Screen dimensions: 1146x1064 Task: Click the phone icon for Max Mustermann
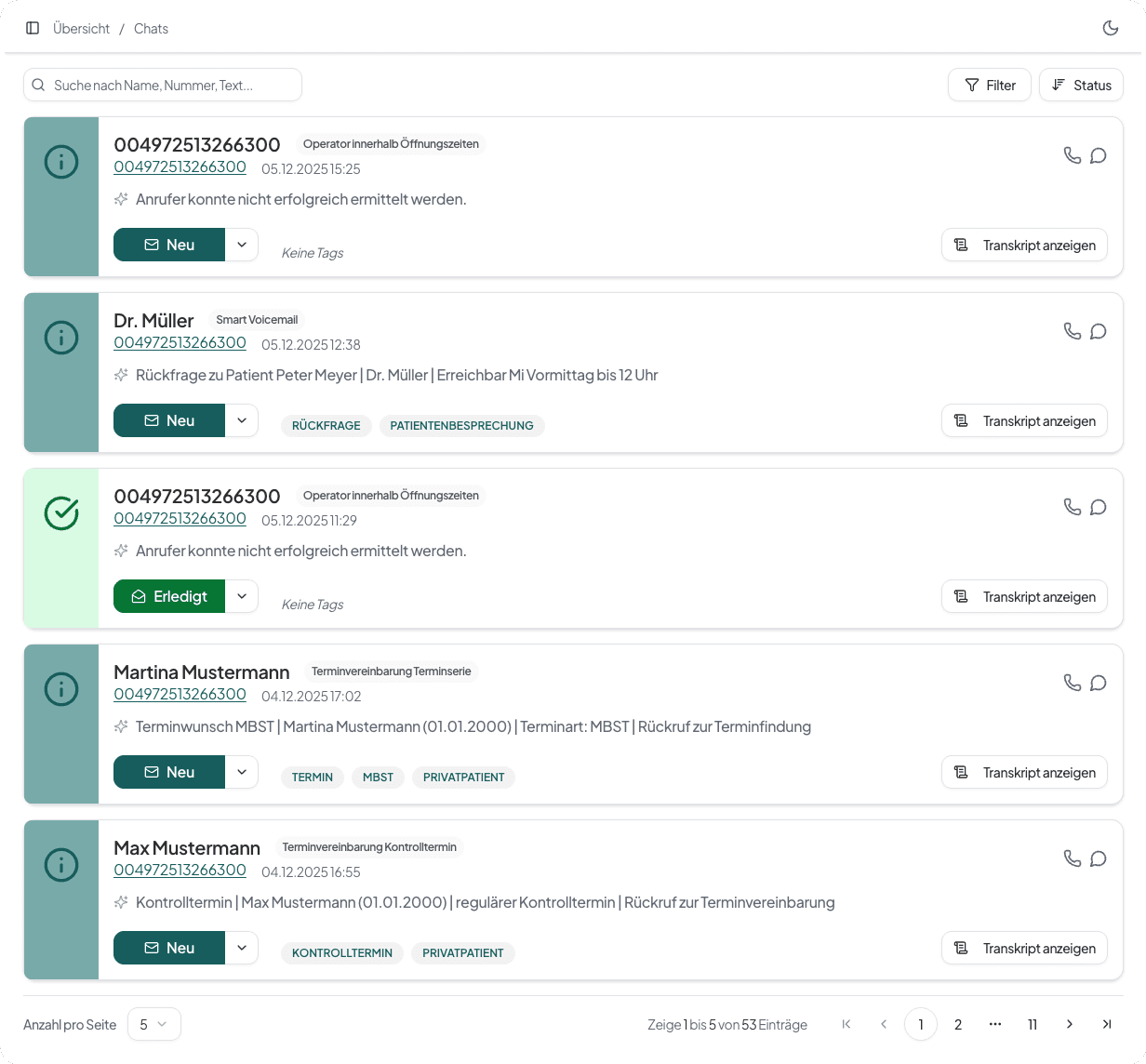tap(1072, 858)
